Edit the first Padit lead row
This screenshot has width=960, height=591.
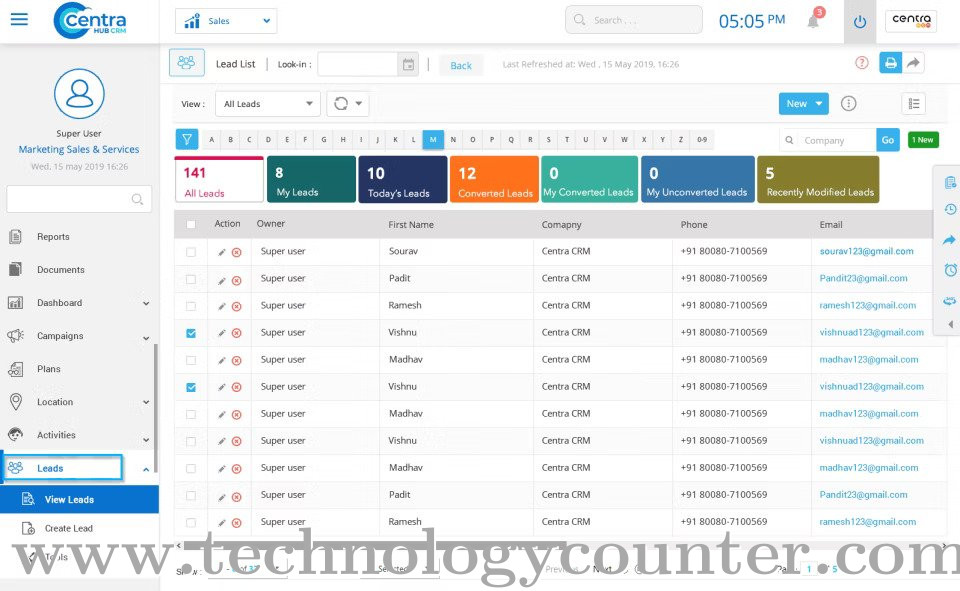(x=222, y=280)
